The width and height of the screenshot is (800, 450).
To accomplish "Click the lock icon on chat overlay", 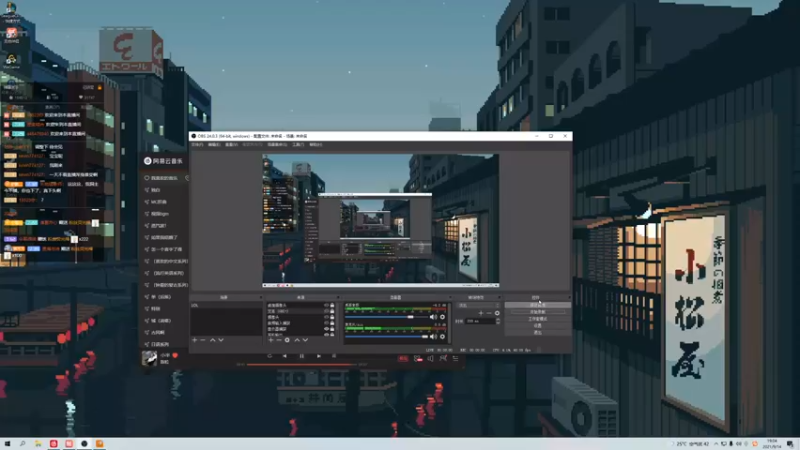I will (x=99, y=88).
